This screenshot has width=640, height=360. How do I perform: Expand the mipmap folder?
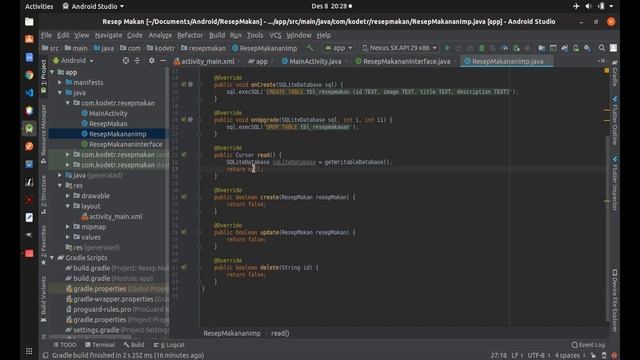(68, 227)
